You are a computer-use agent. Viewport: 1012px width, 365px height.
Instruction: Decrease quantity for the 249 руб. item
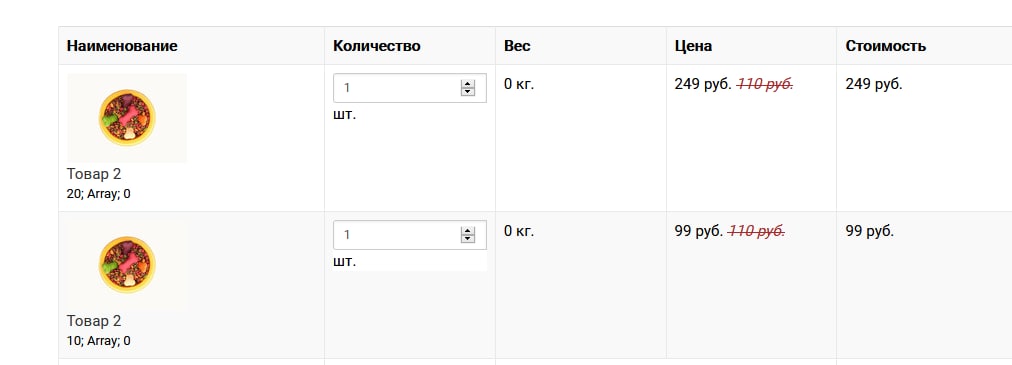point(468,92)
